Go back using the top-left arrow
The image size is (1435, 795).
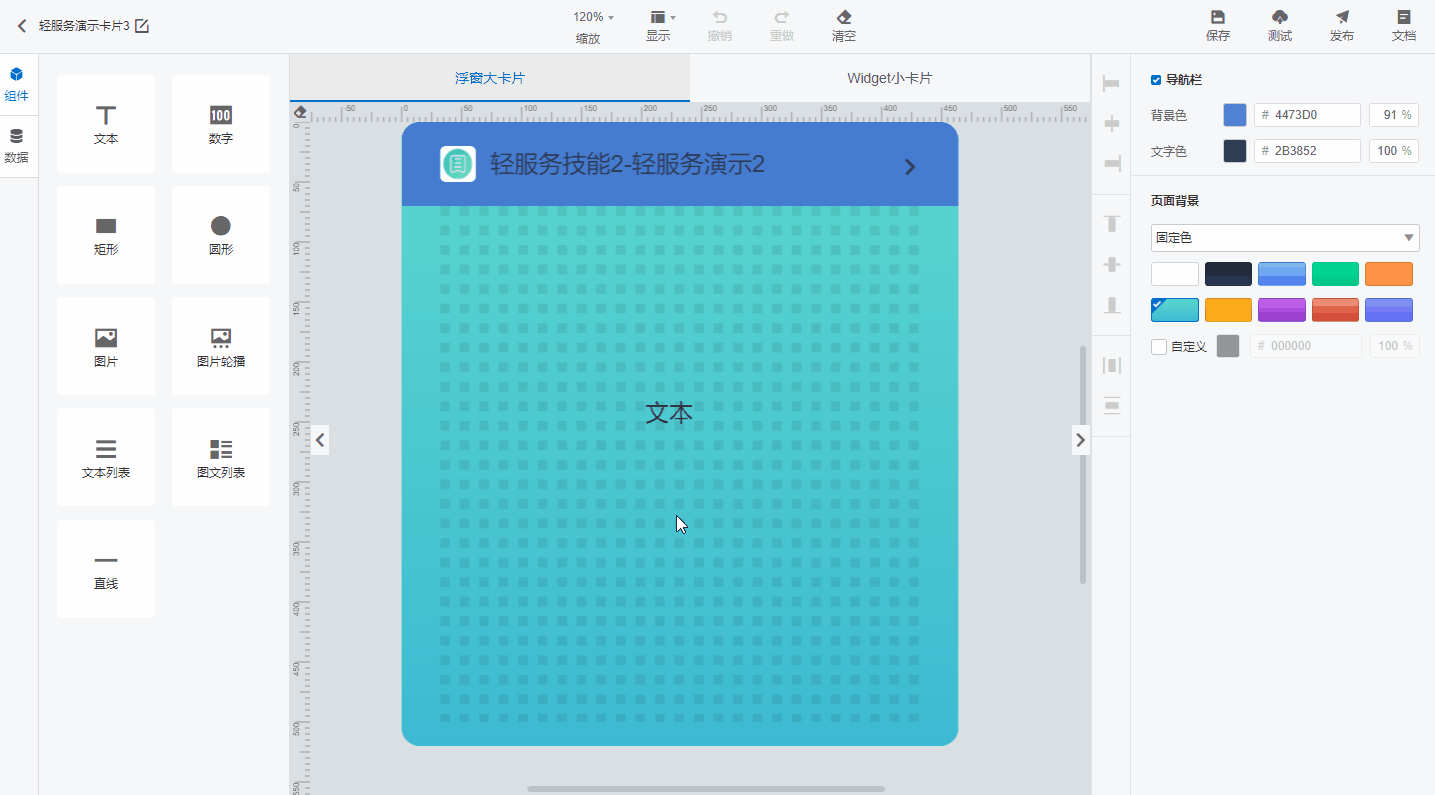(x=22, y=26)
